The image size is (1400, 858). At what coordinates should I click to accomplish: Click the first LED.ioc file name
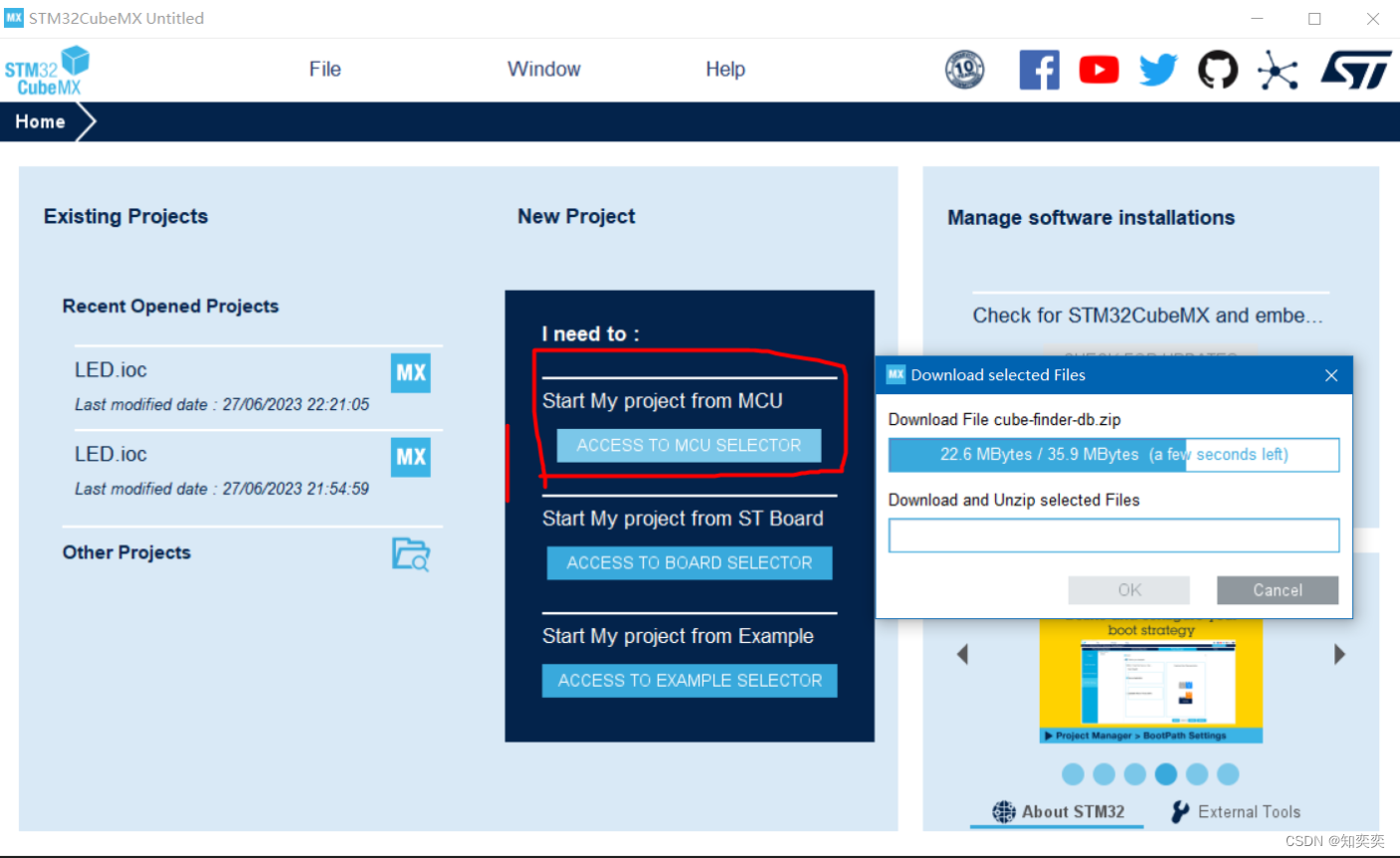coord(110,370)
